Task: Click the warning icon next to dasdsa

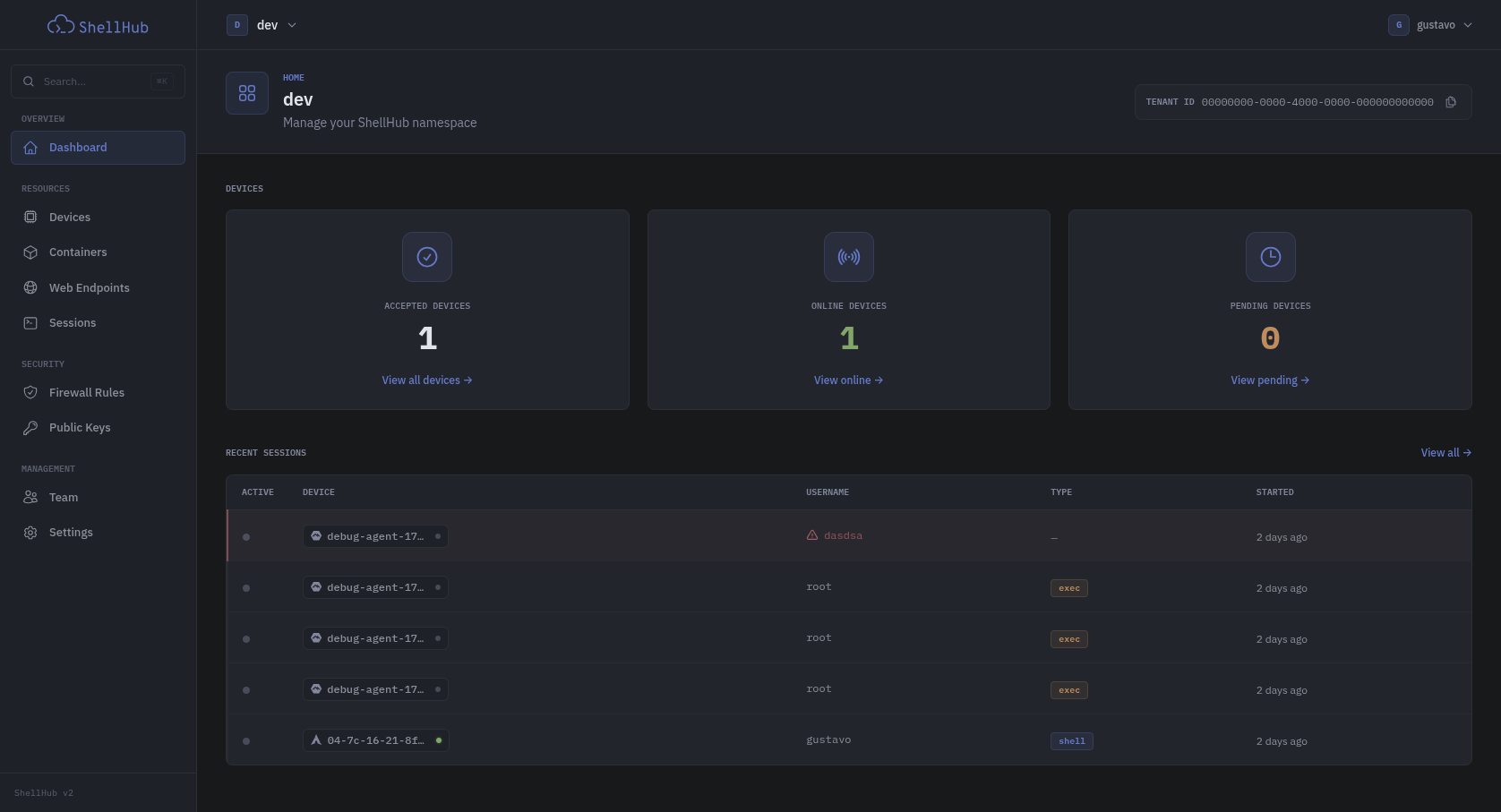Action: 812,535
